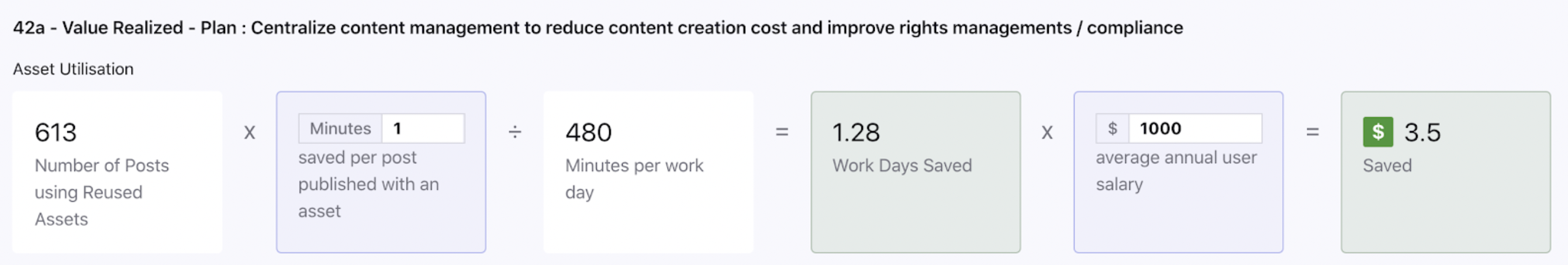Click the 42a Value Realized plan title
Screen dimensions: 1568x265
pyautogui.click(x=598, y=28)
